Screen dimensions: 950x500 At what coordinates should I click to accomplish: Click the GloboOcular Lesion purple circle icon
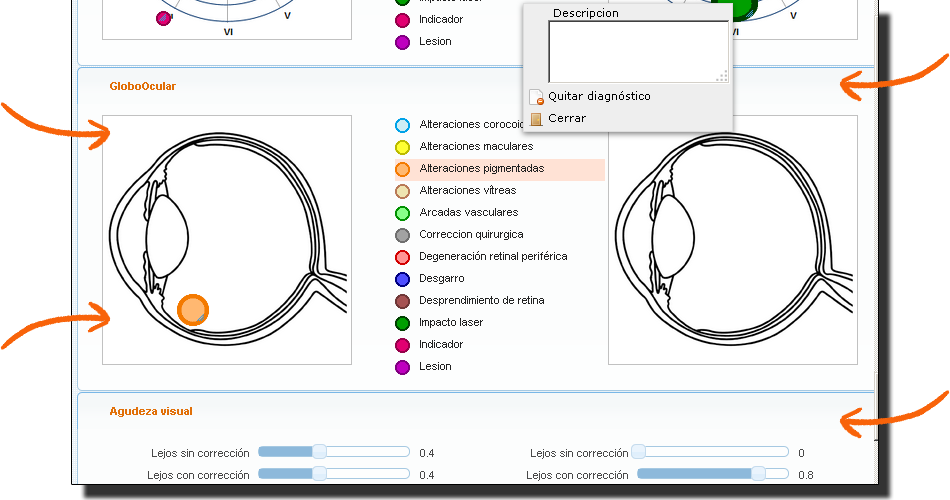402,367
